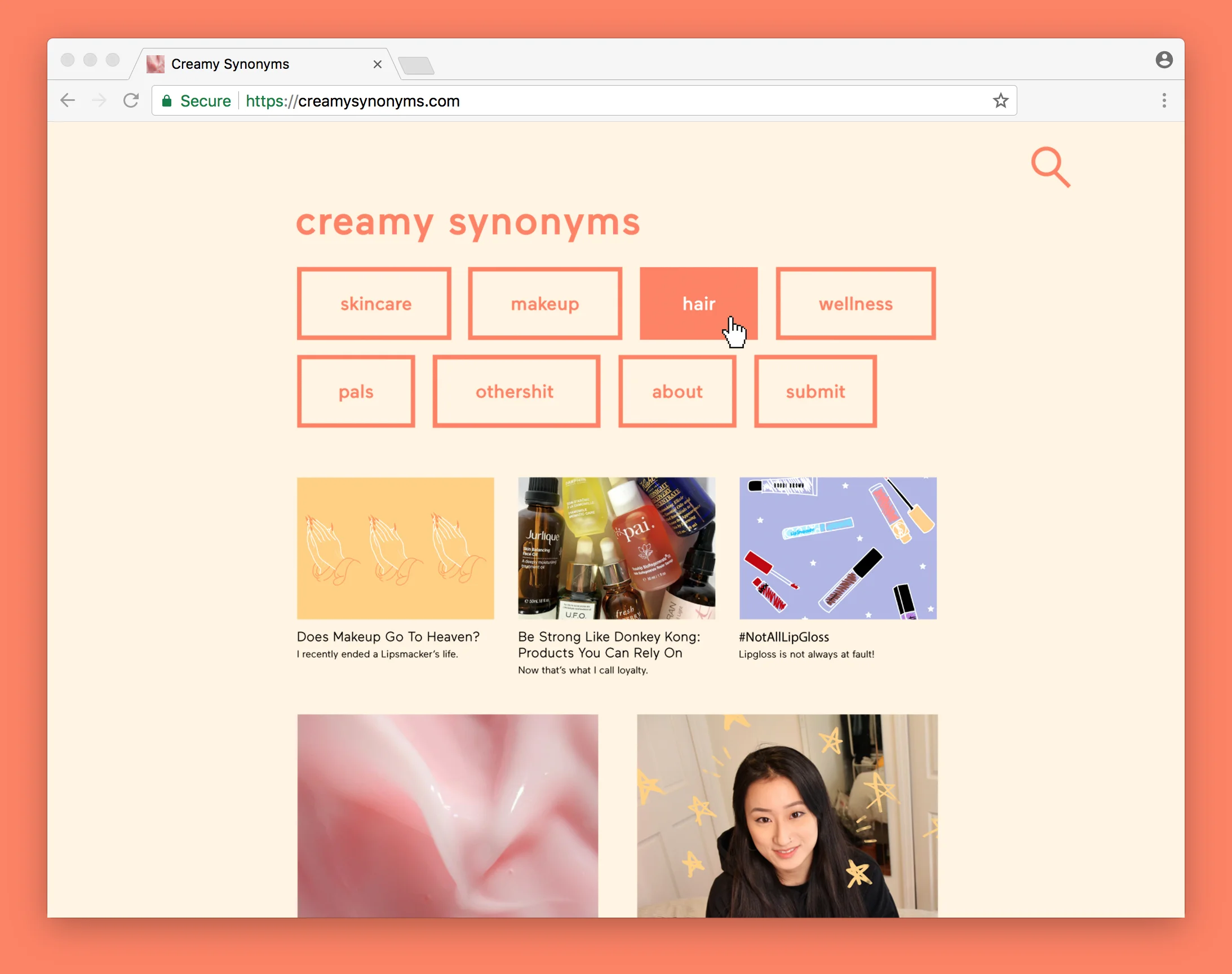Screen dimensions: 1232x974
Task: Click the green Secure padlock icon
Action: [166, 101]
